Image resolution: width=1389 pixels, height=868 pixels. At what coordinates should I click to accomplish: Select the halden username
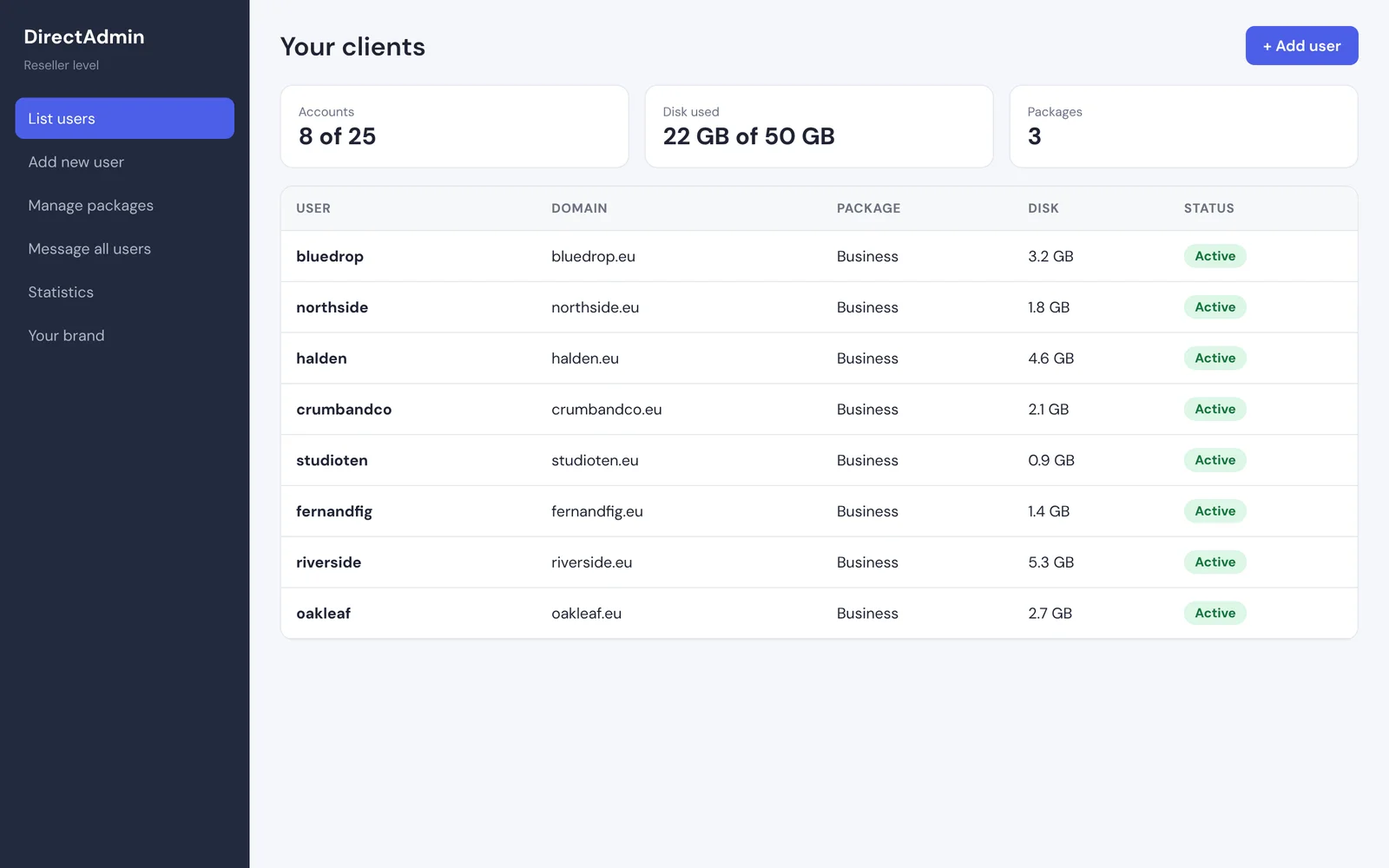(x=321, y=358)
